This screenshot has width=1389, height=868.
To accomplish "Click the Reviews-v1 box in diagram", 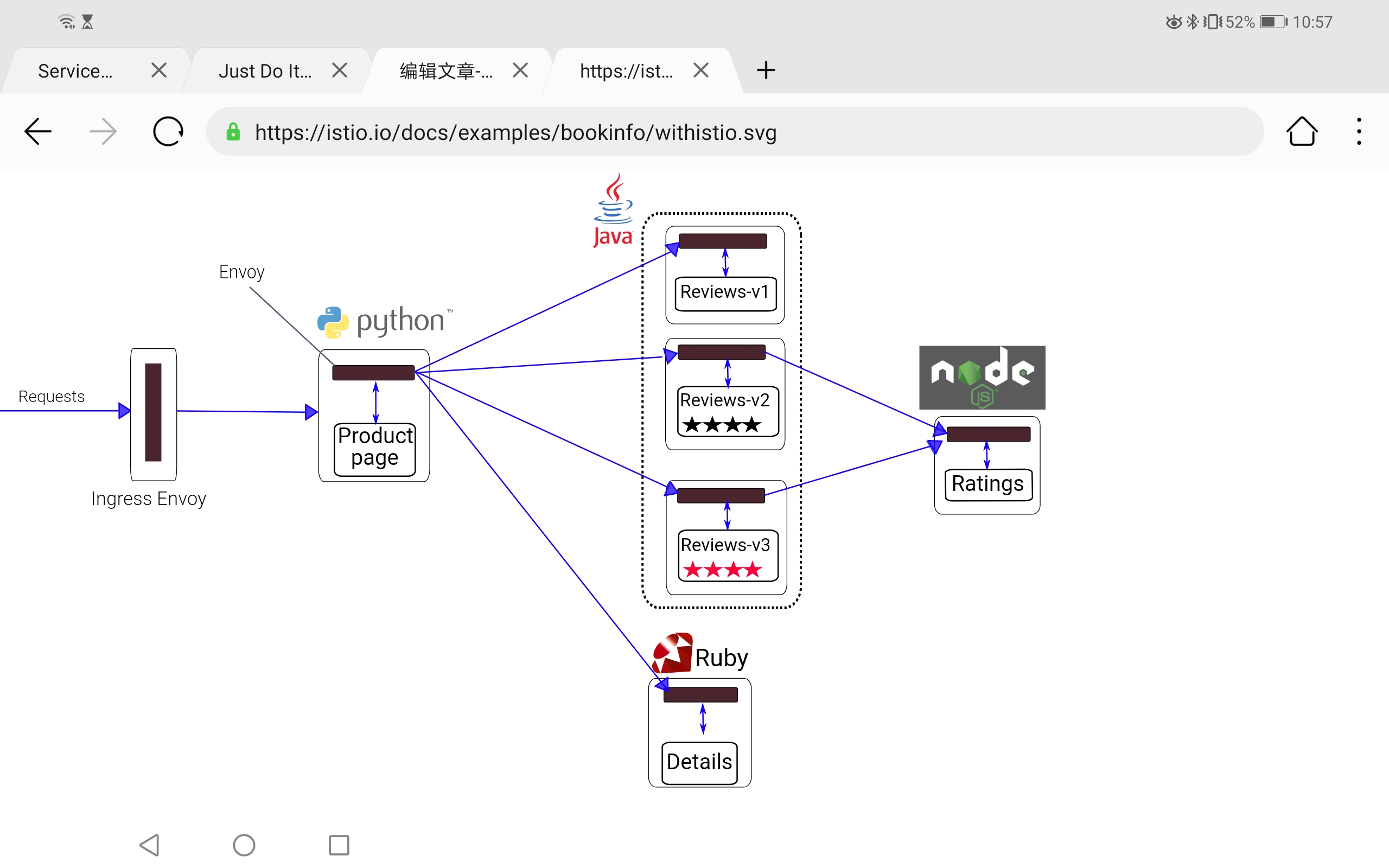I will [x=725, y=293].
